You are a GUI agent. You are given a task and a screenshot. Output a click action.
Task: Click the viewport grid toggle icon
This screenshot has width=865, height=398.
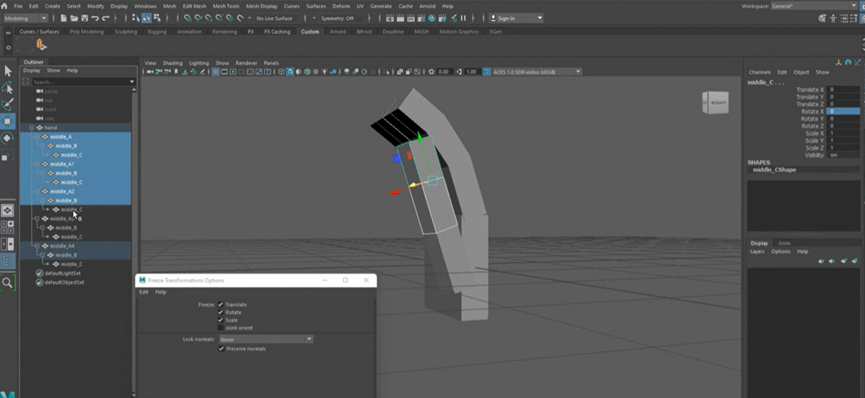pyautogui.click(x=216, y=72)
